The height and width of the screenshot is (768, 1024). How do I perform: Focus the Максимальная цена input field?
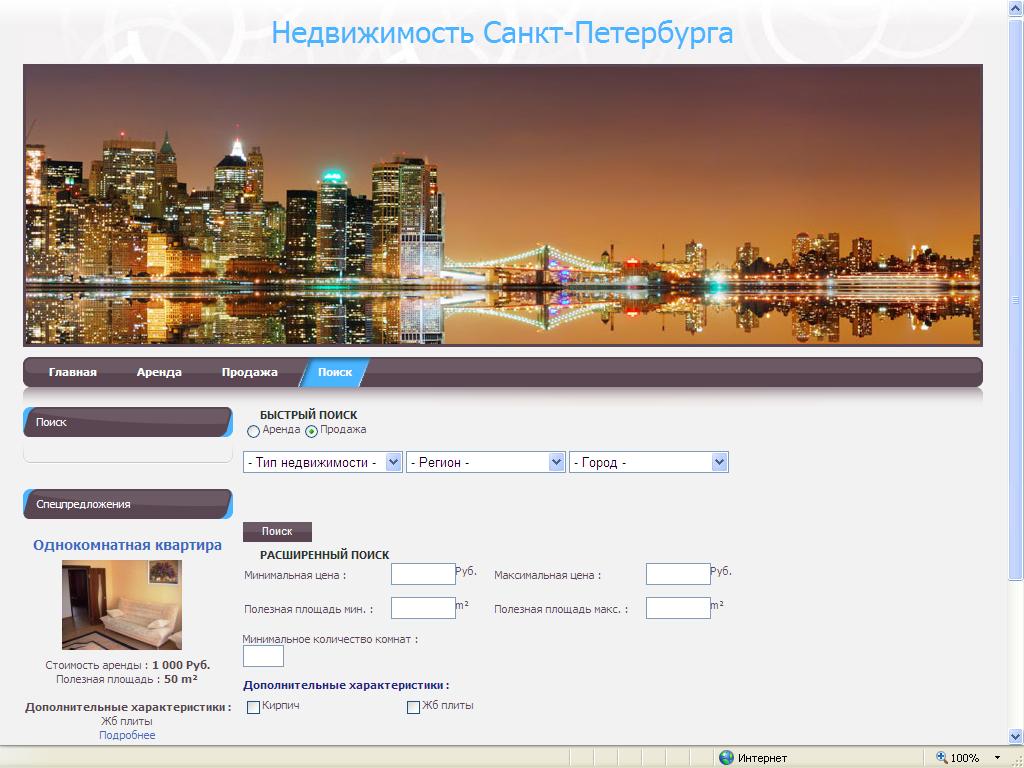click(x=678, y=574)
